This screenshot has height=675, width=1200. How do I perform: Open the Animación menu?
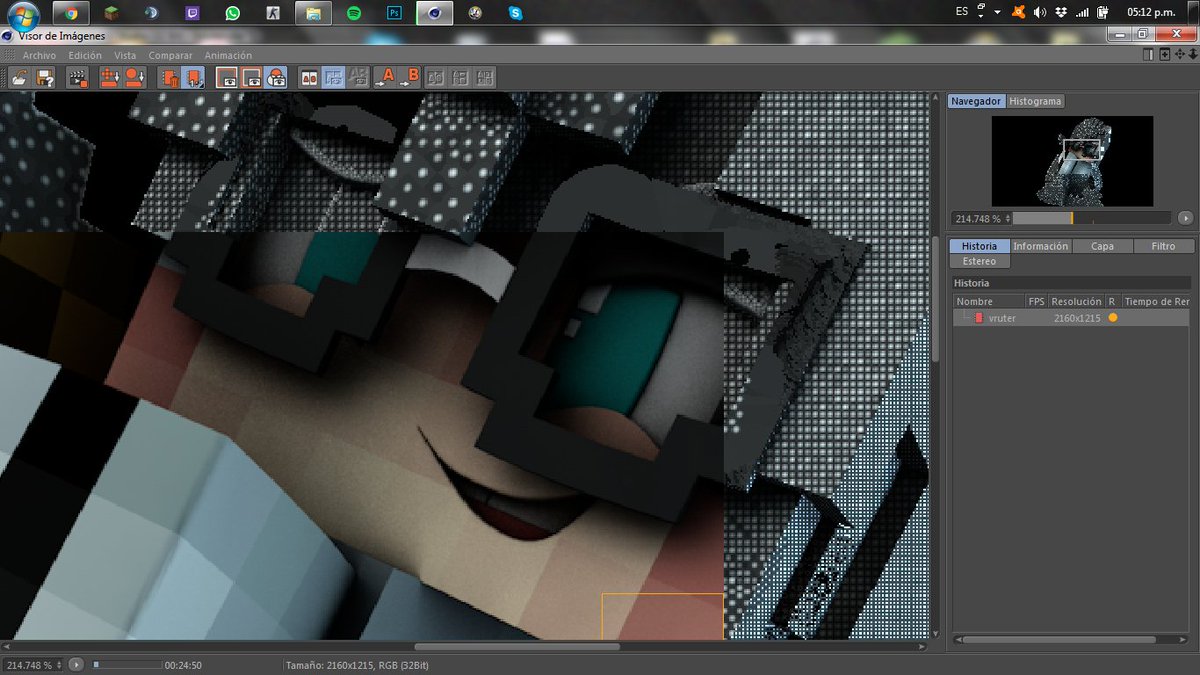[x=228, y=55]
